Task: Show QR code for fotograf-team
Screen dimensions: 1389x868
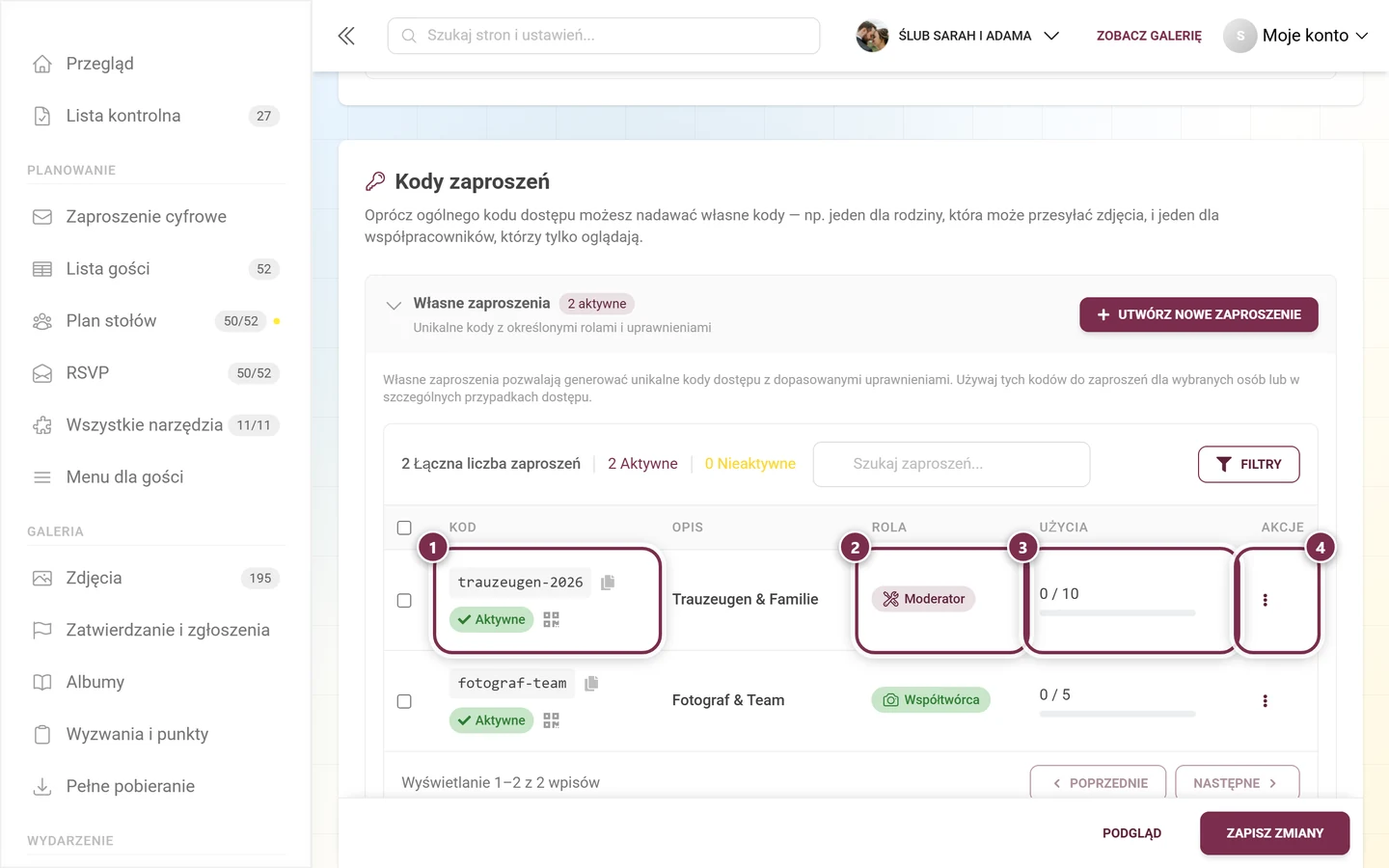Action: pyautogui.click(x=551, y=720)
